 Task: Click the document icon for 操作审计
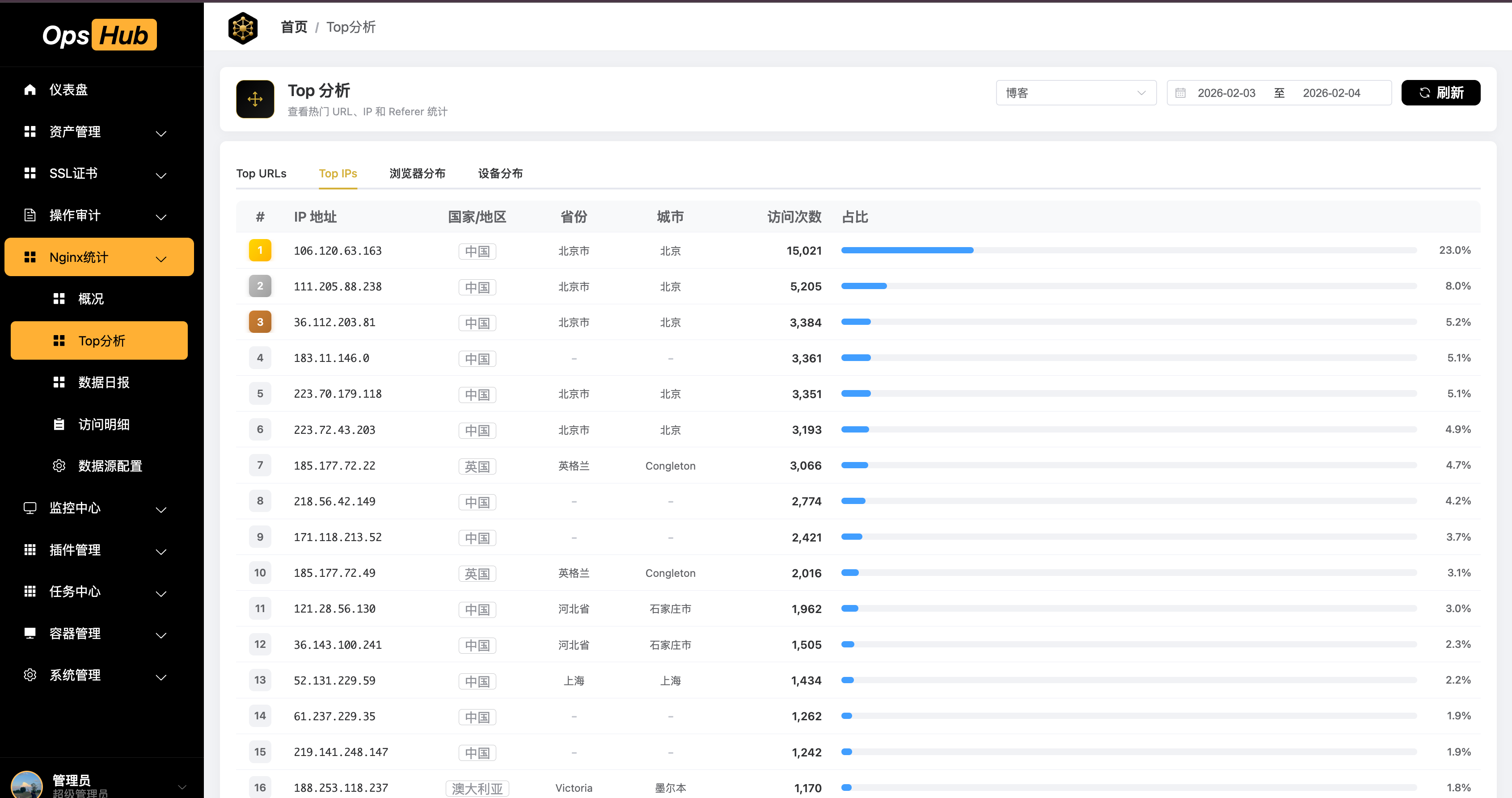coord(30,215)
